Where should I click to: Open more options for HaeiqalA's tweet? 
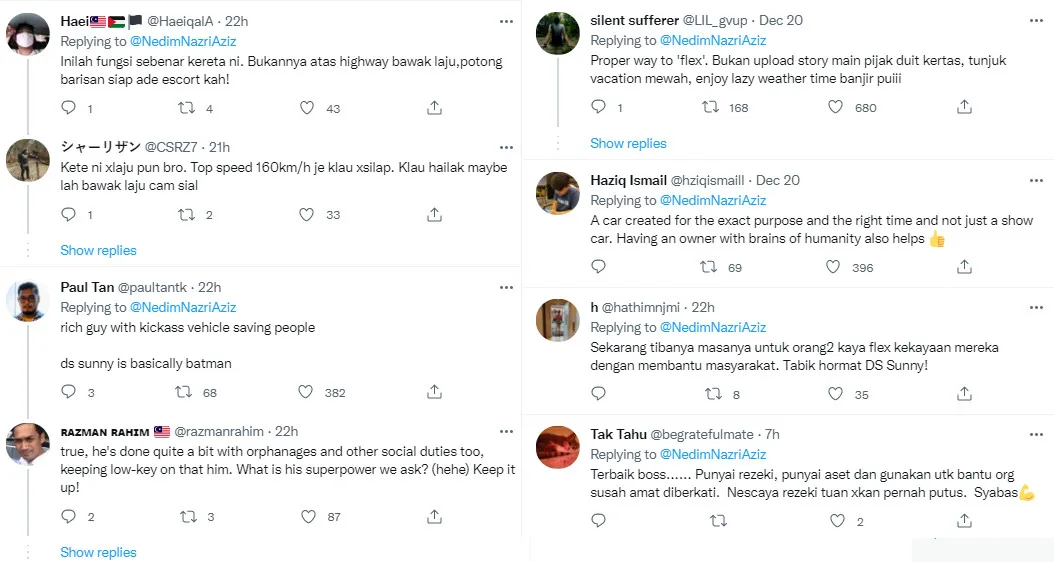pos(506,21)
